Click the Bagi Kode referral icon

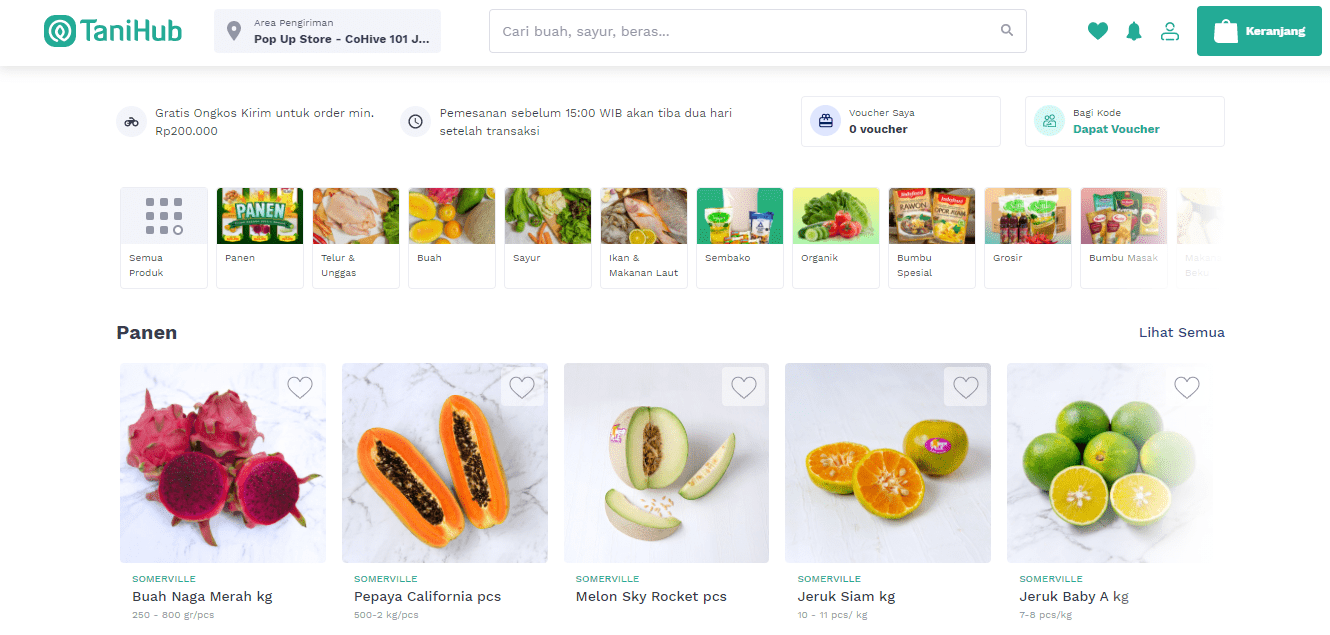point(1049,121)
